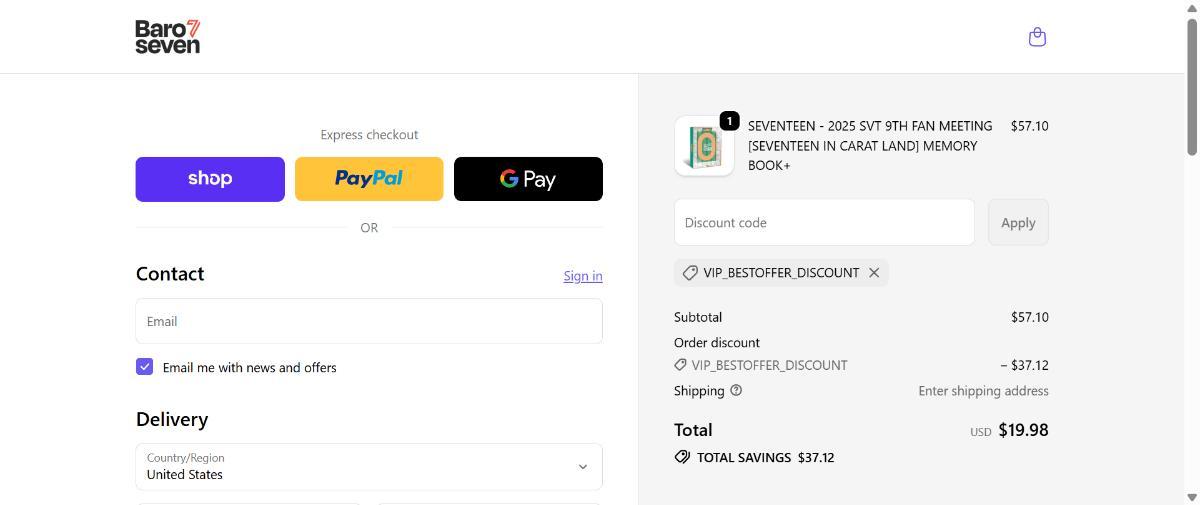Click the Sign in link
The image size is (1200, 505).
(582, 276)
